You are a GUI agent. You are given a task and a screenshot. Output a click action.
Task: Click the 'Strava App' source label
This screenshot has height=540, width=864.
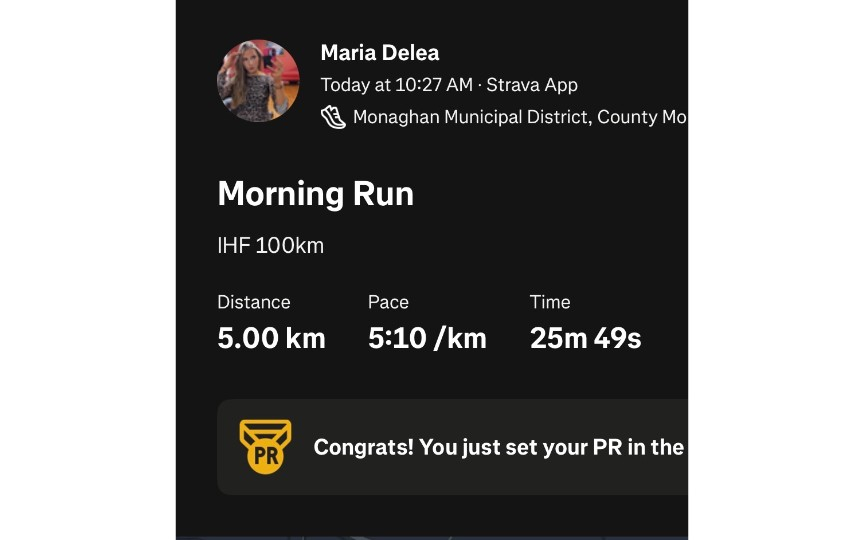pos(532,85)
